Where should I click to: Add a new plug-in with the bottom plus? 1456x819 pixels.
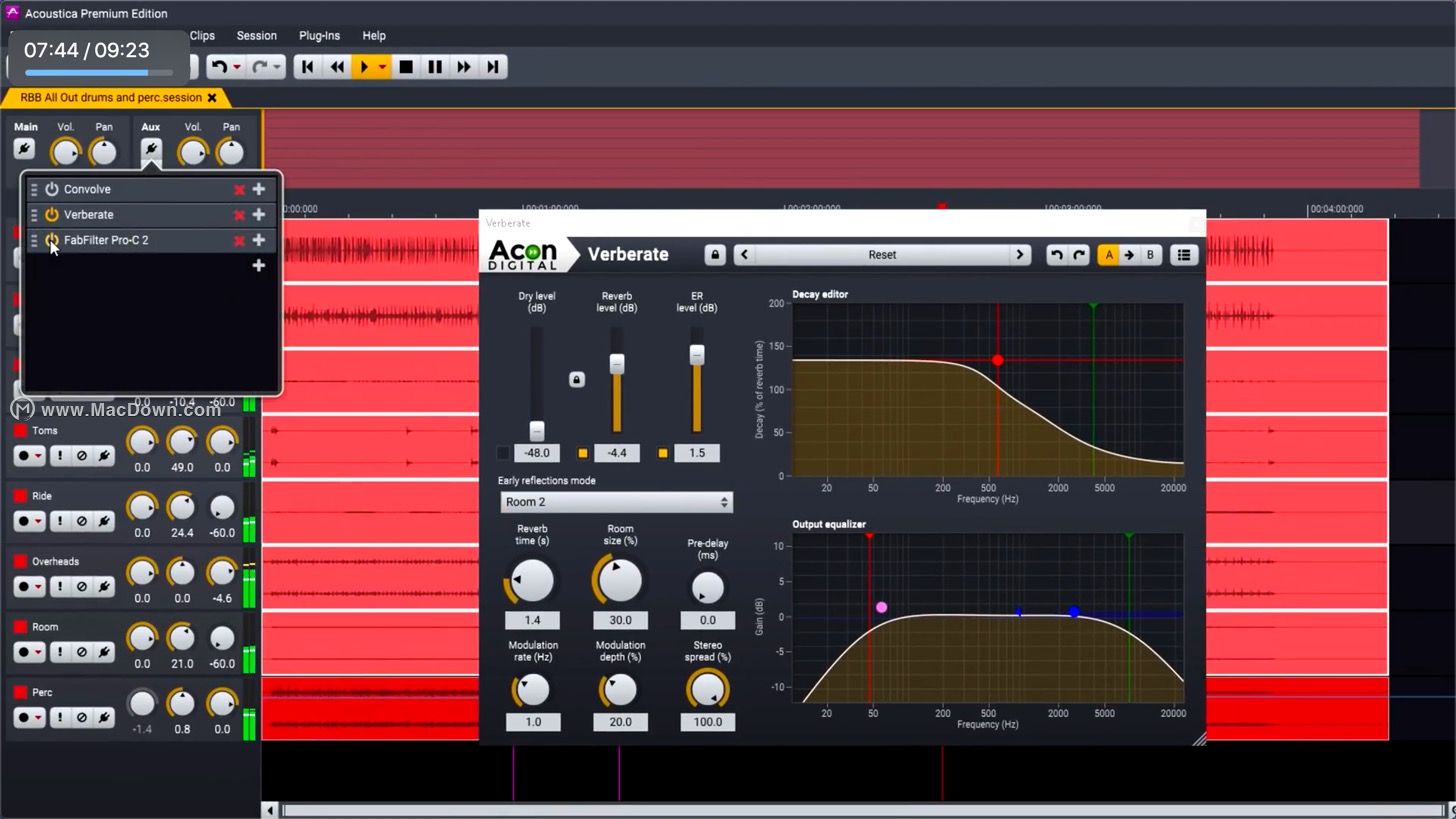point(259,265)
